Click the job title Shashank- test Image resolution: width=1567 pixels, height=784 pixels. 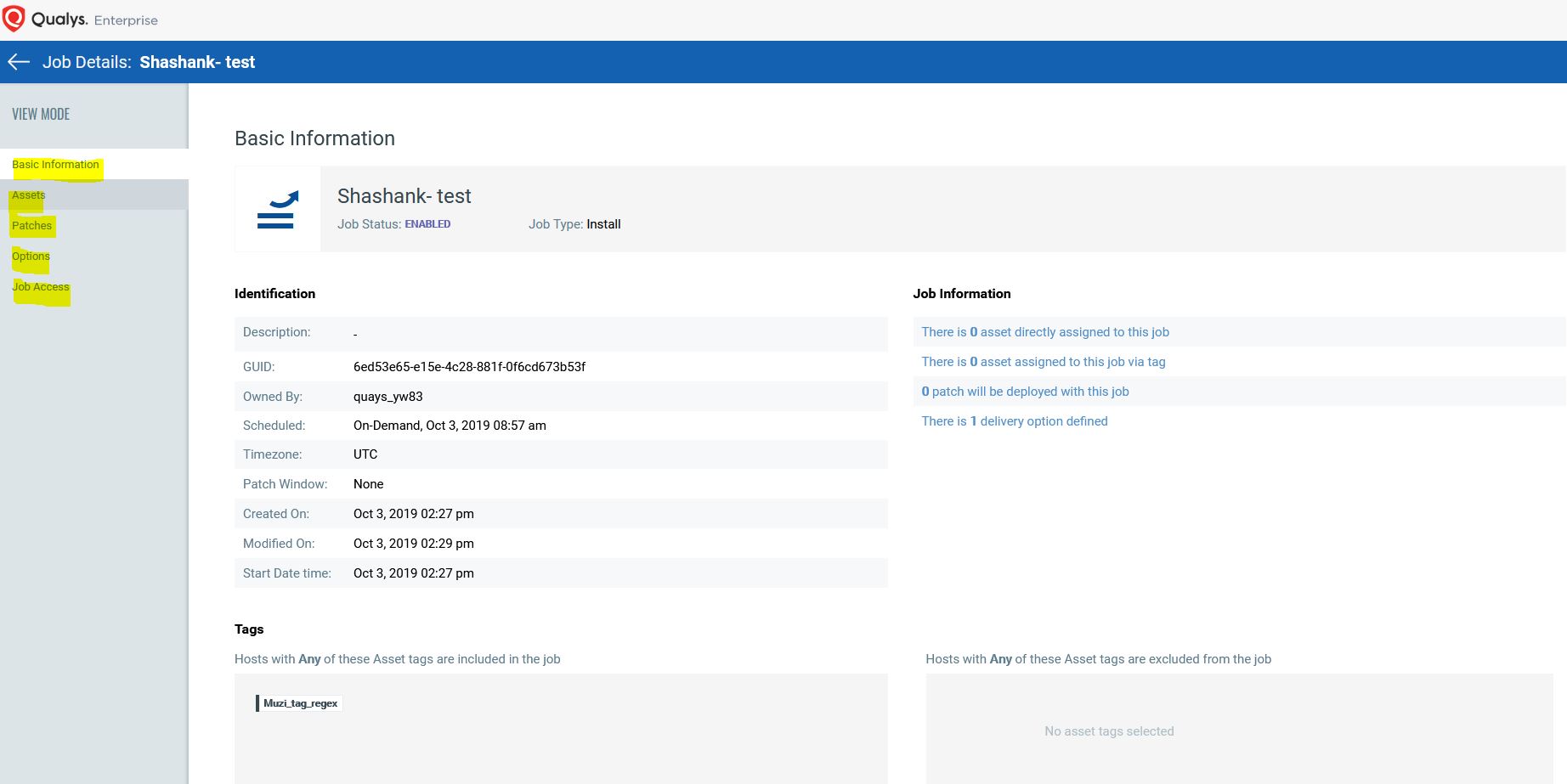[x=404, y=195]
